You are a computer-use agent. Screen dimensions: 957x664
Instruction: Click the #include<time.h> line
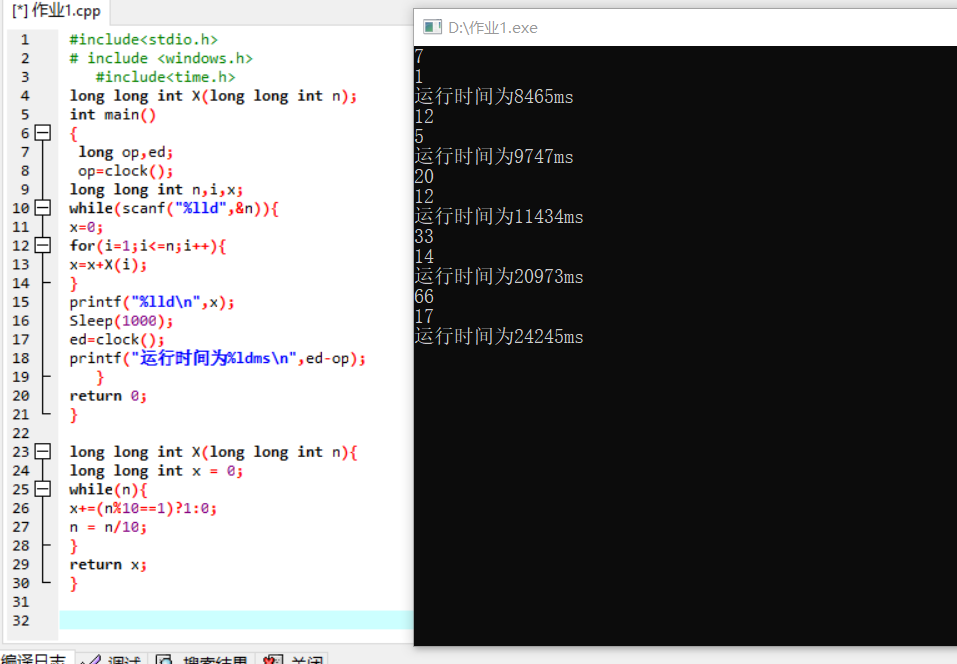(x=165, y=77)
